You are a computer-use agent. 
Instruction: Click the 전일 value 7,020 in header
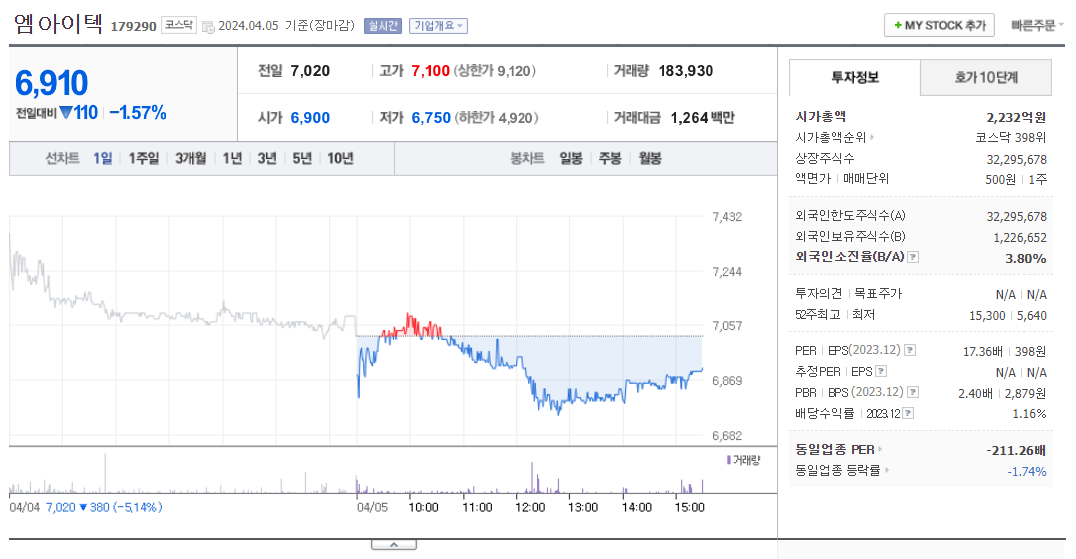click(x=310, y=71)
